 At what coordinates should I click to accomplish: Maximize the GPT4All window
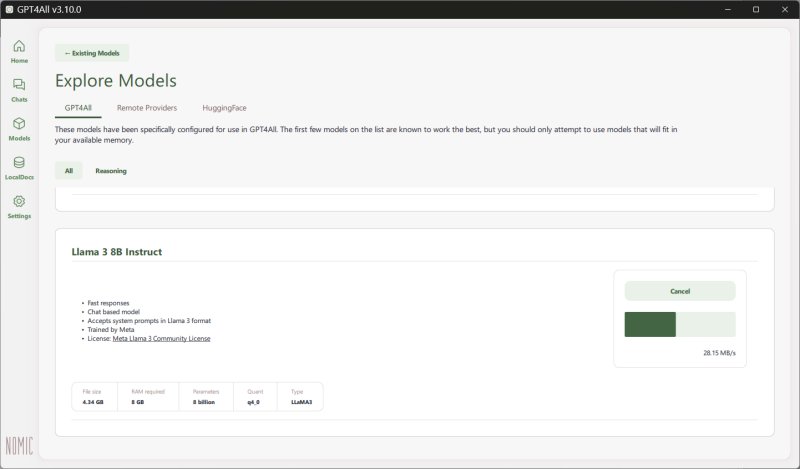[x=756, y=9]
